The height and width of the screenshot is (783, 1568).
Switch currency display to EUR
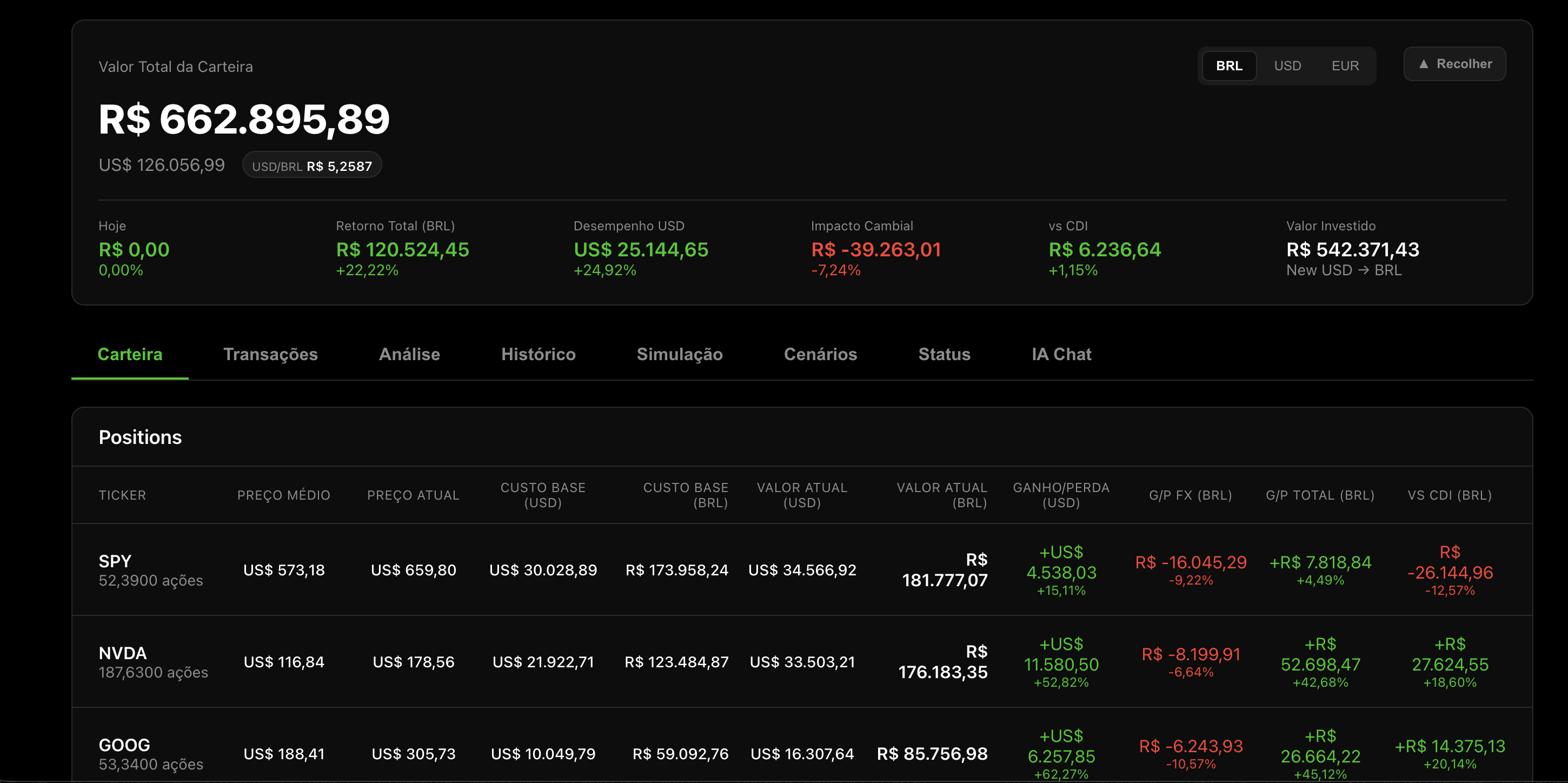tap(1345, 66)
